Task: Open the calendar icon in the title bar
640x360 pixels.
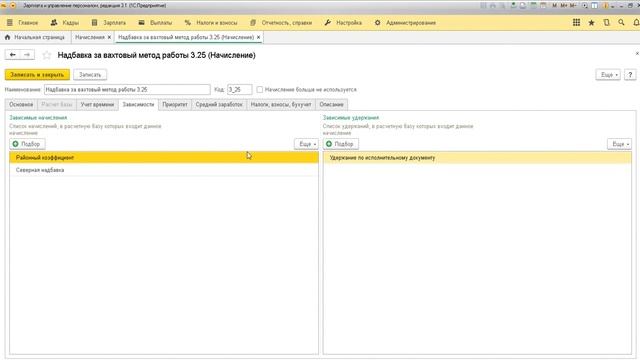Action: (543, 6)
